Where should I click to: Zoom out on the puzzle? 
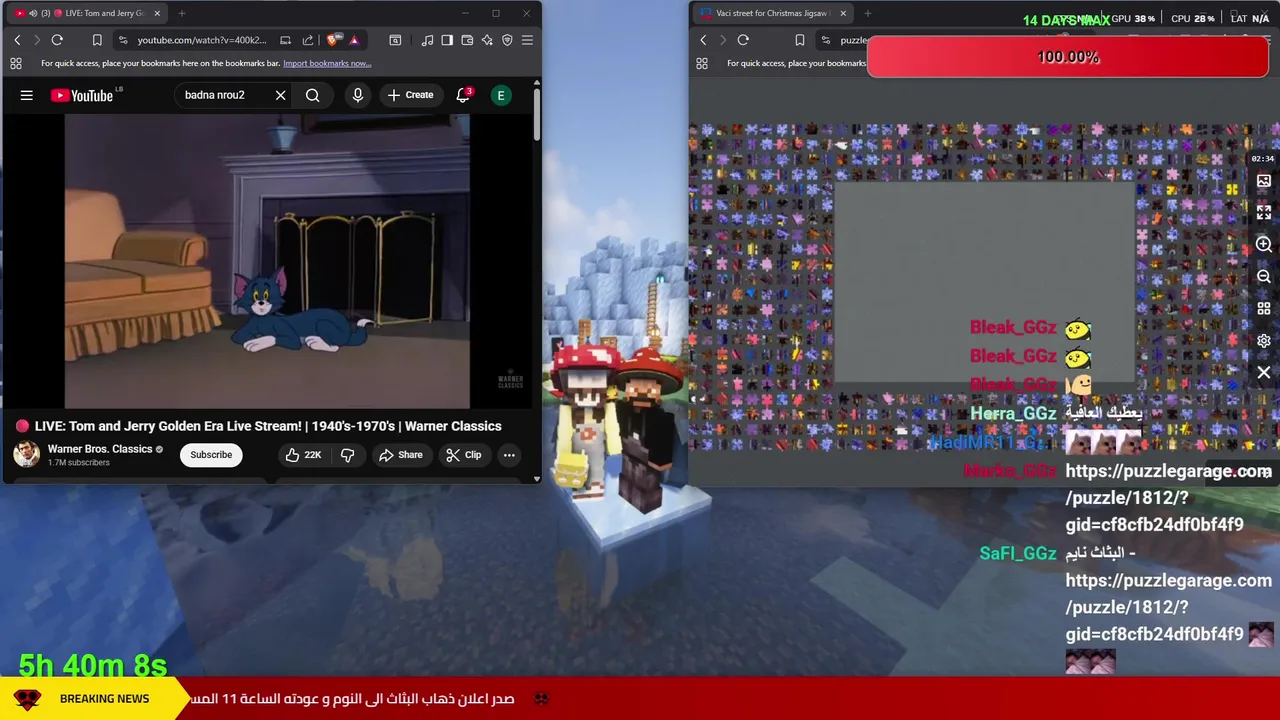pos(1264,277)
